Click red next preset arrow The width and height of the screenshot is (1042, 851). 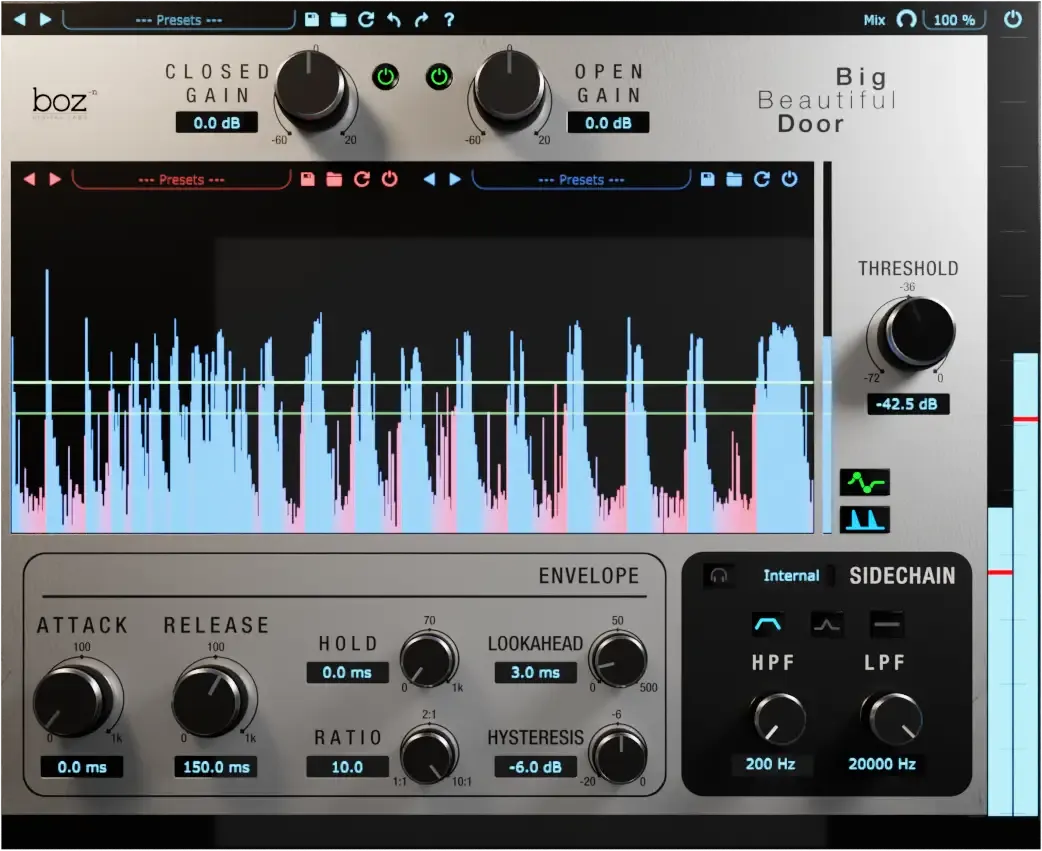(55, 179)
